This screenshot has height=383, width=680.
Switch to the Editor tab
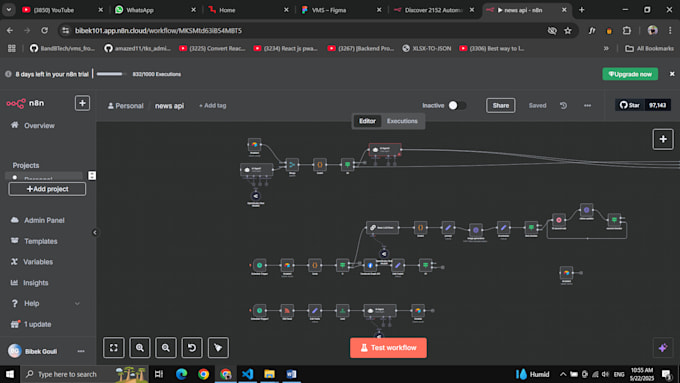[x=367, y=121]
